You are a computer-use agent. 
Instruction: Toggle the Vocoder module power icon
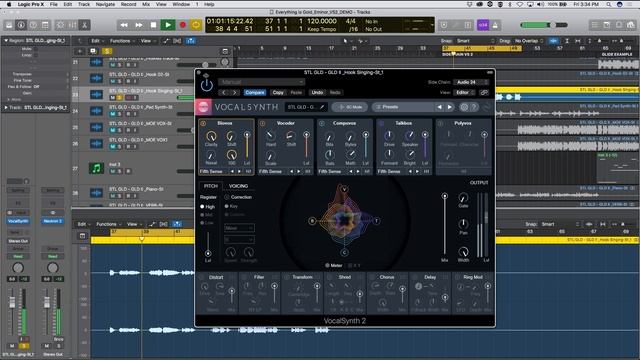[262, 123]
